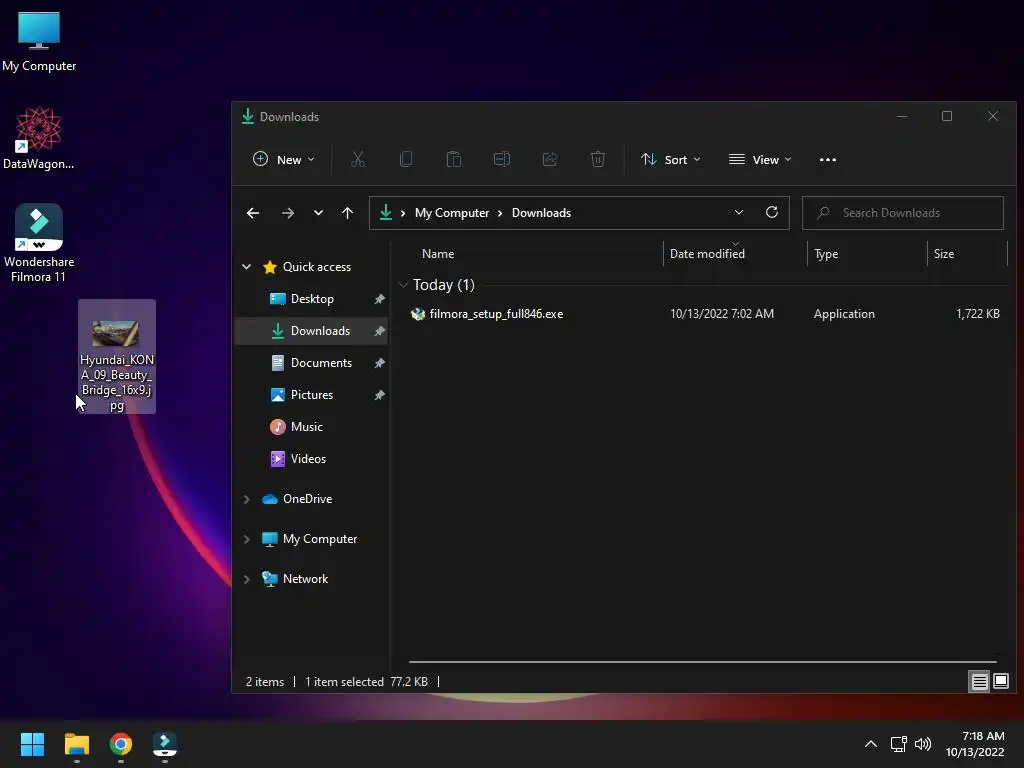
Task: Select DataWagon desktop shortcut
Action: 39,138
